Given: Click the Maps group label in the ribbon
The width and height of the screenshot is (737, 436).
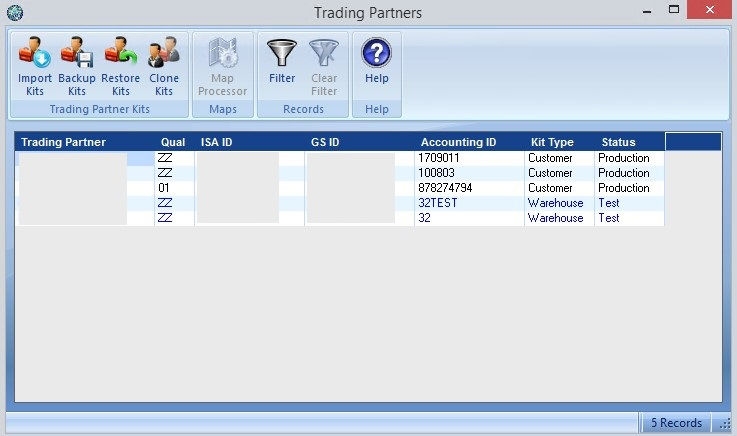Looking at the screenshot, I should (223, 109).
